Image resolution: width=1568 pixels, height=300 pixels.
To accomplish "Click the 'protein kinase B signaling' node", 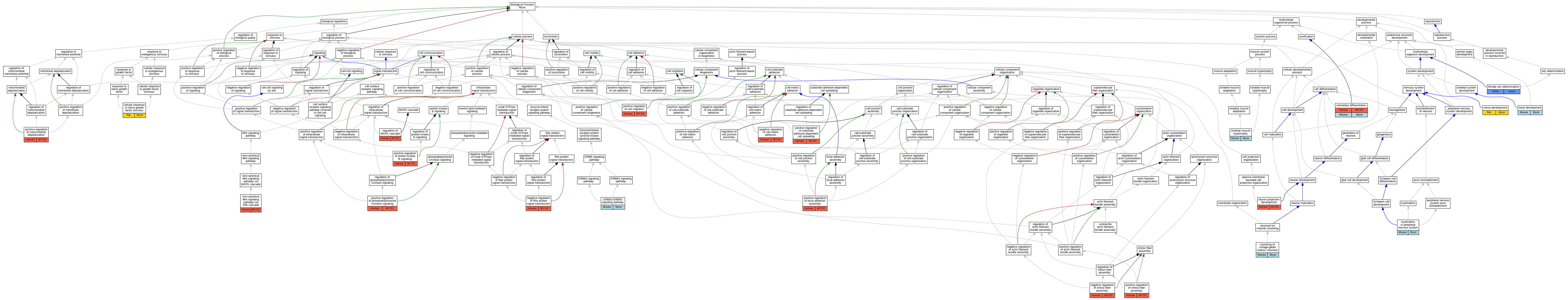I will [438, 110].
